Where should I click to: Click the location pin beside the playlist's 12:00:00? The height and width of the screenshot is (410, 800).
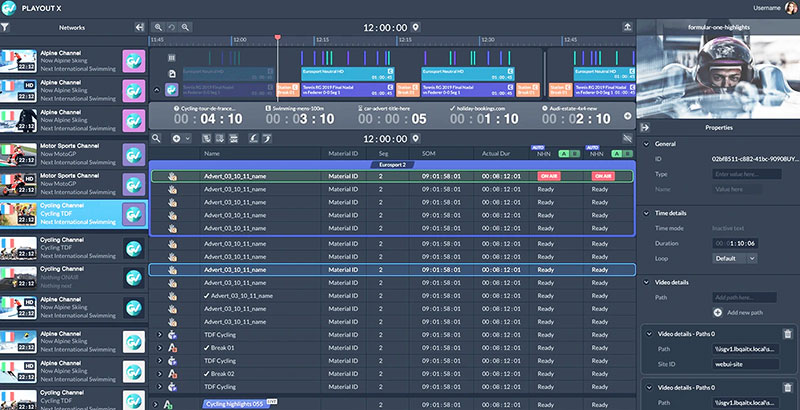(x=416, y=138)
